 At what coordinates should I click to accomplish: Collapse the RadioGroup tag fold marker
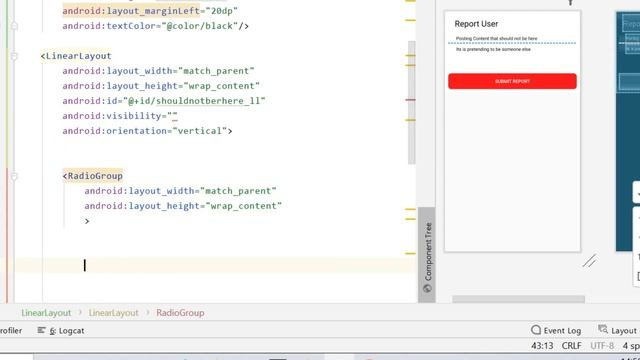click(14, 176)
